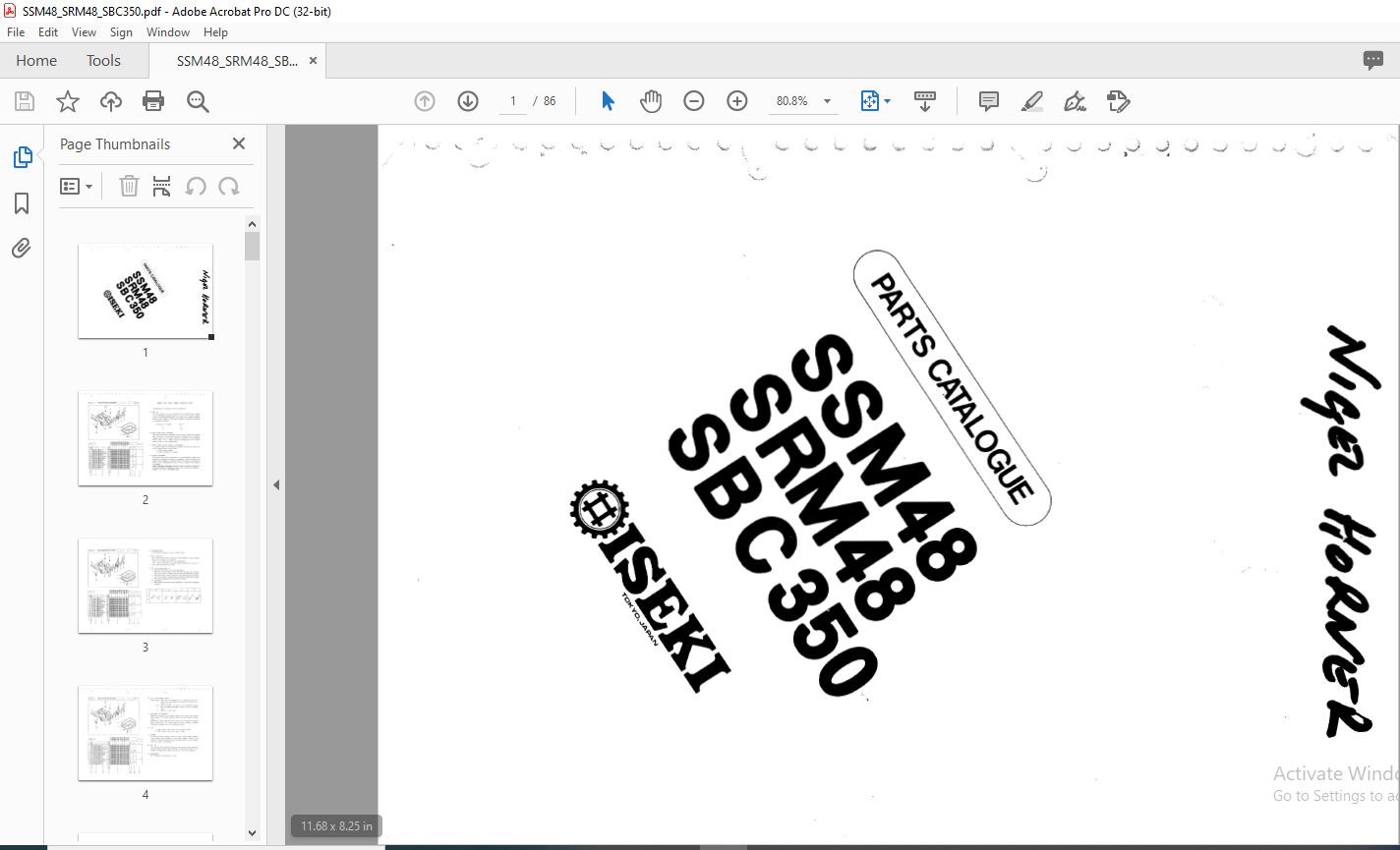Open the File menu
The width and height of the screenshot is (1400, 850).
16,32
